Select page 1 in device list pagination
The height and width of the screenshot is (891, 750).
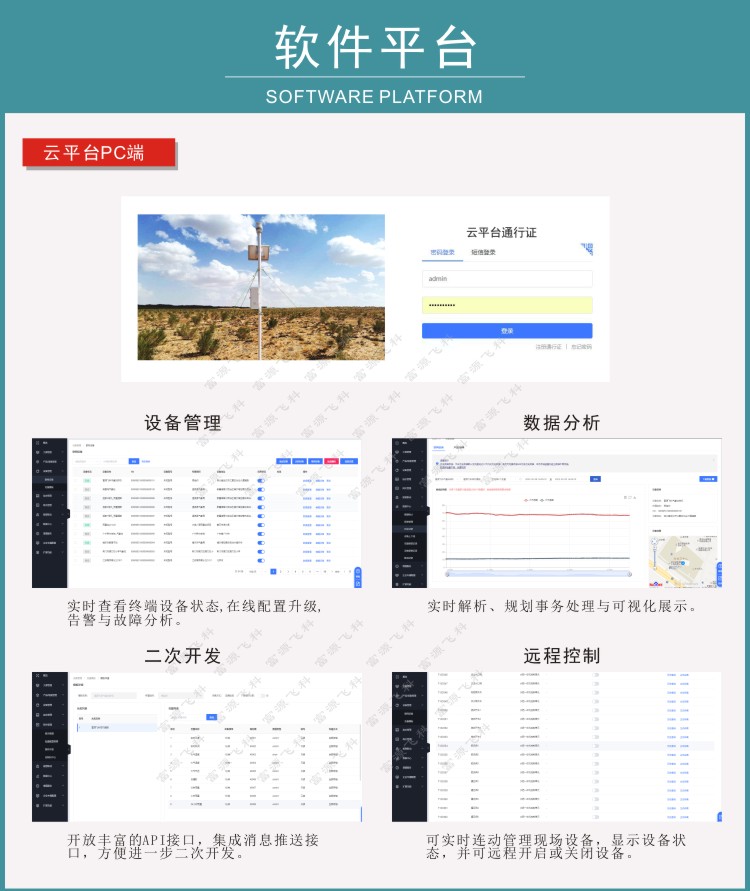click(x=272, y=571)
